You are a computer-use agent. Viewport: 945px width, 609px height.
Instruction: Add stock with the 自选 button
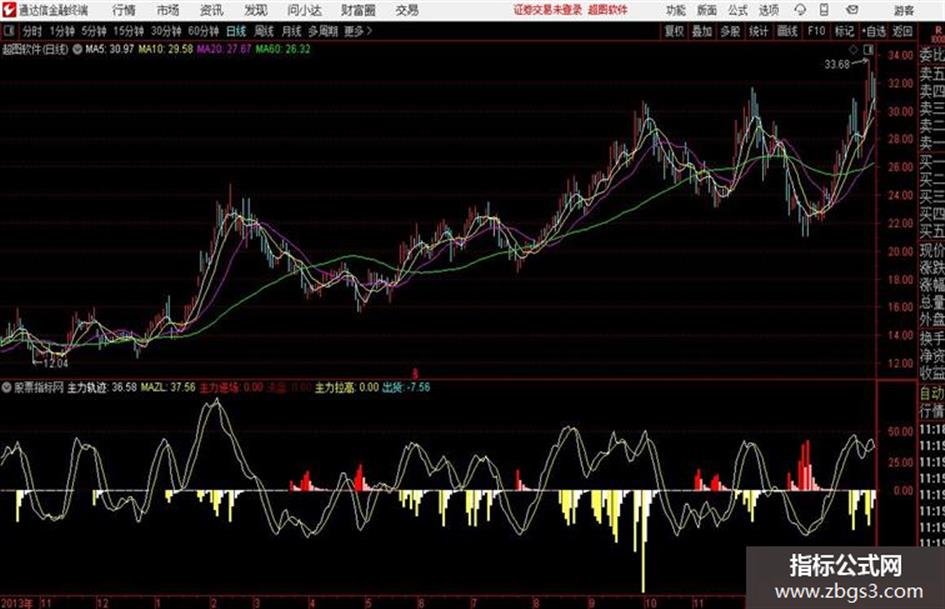(874, 31)
